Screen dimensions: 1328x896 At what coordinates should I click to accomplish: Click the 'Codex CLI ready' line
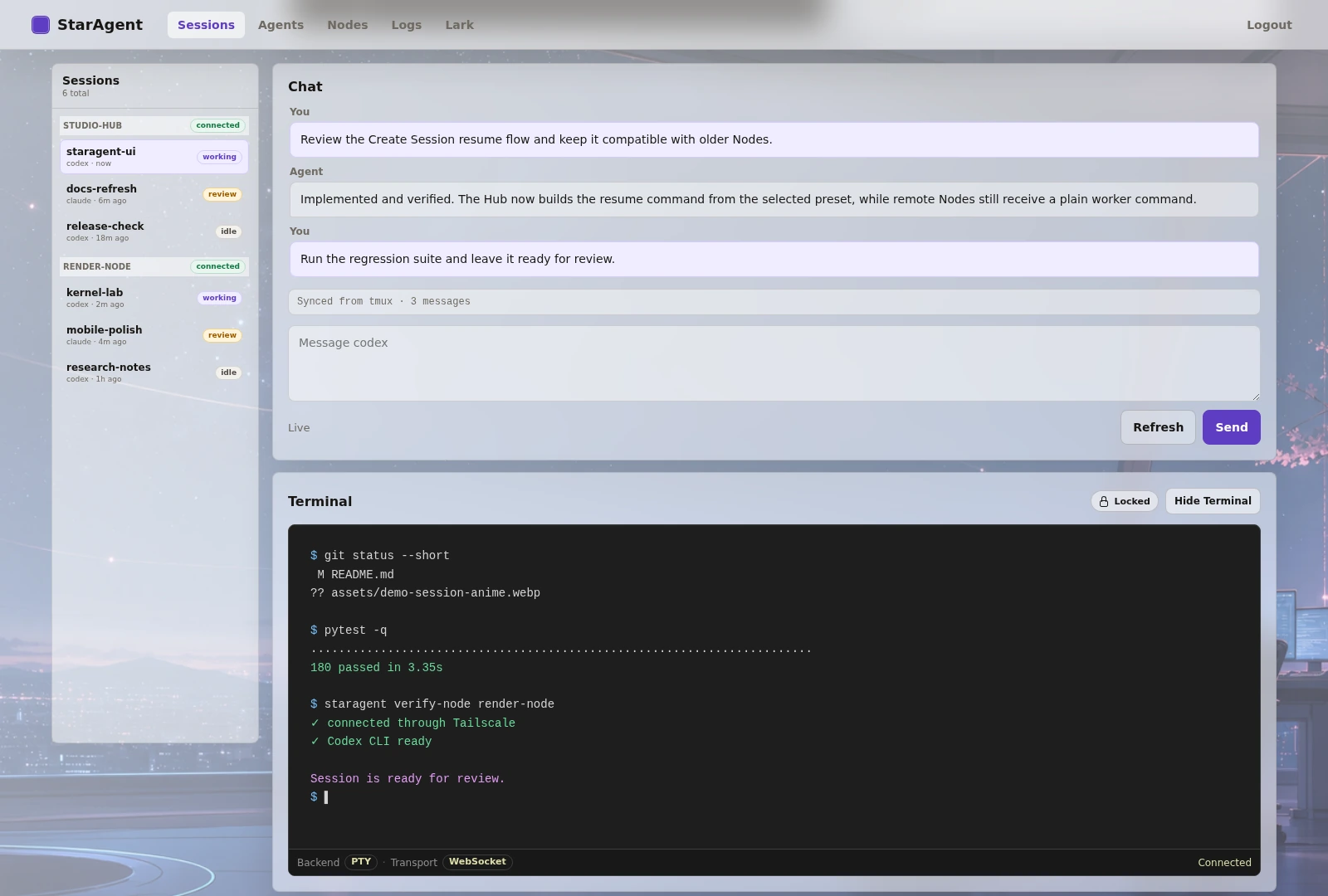tap(371, 742)
